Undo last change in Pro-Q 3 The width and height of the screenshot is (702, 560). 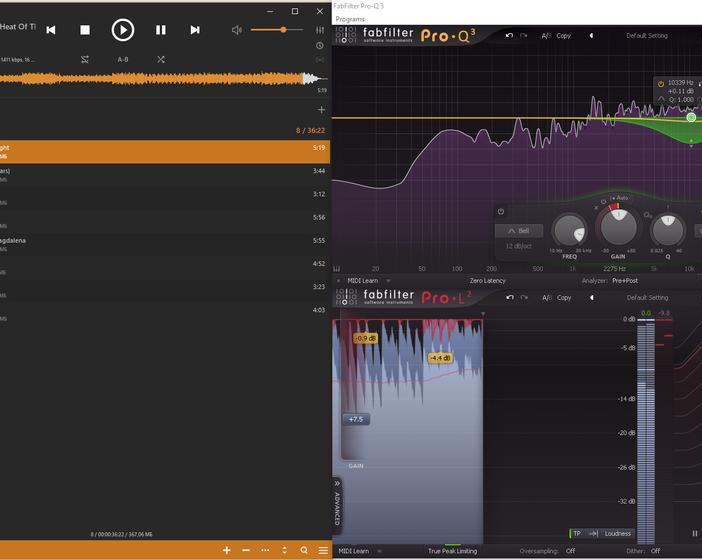(509, 35)
